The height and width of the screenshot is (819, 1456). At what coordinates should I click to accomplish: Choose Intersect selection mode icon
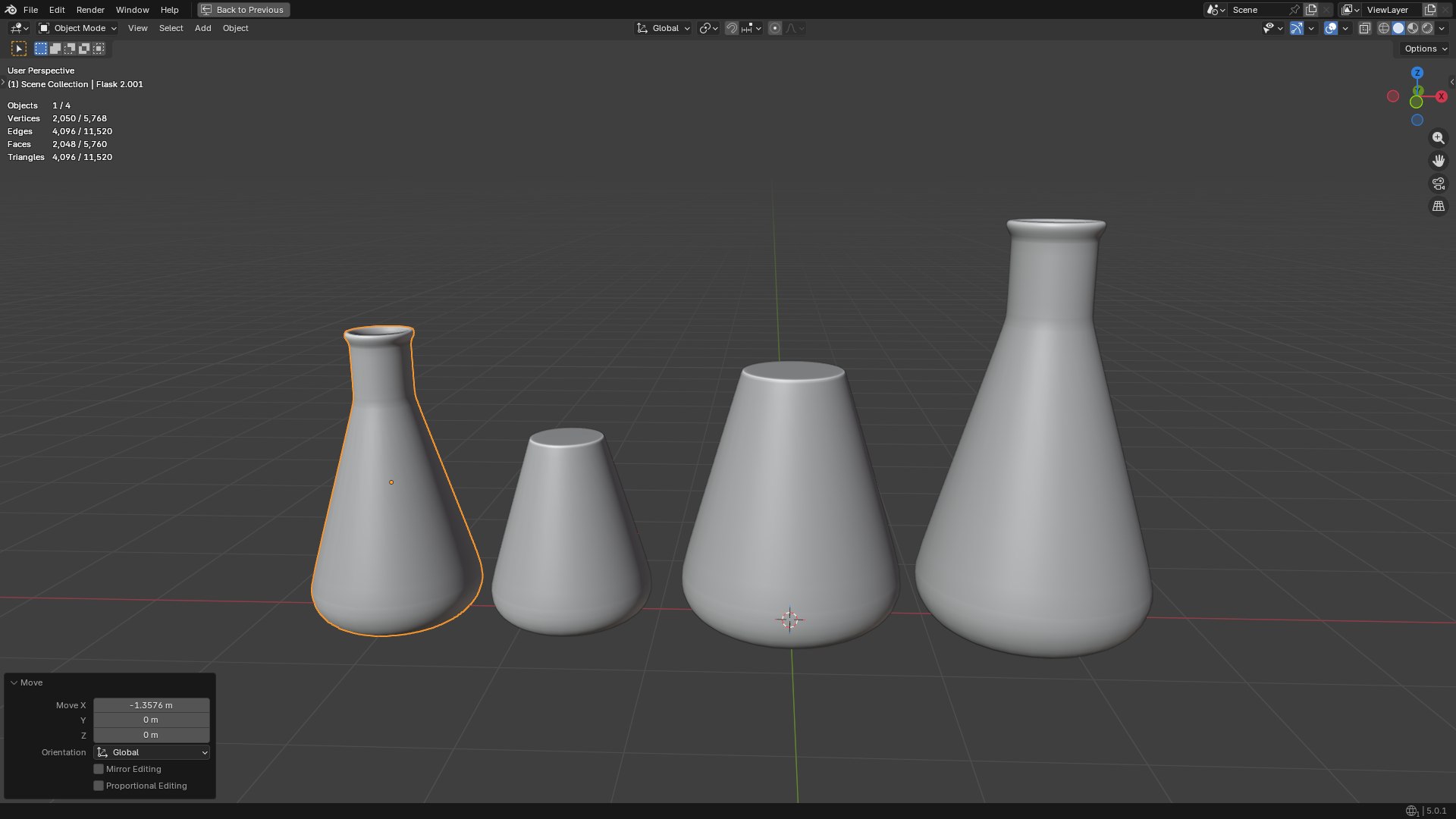coord(99,49)
